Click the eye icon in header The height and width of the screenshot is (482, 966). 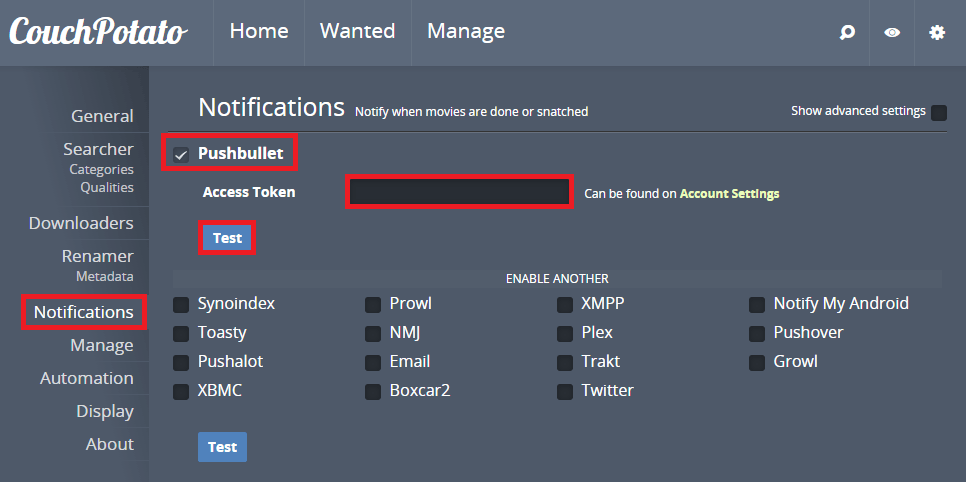[892, 33]
